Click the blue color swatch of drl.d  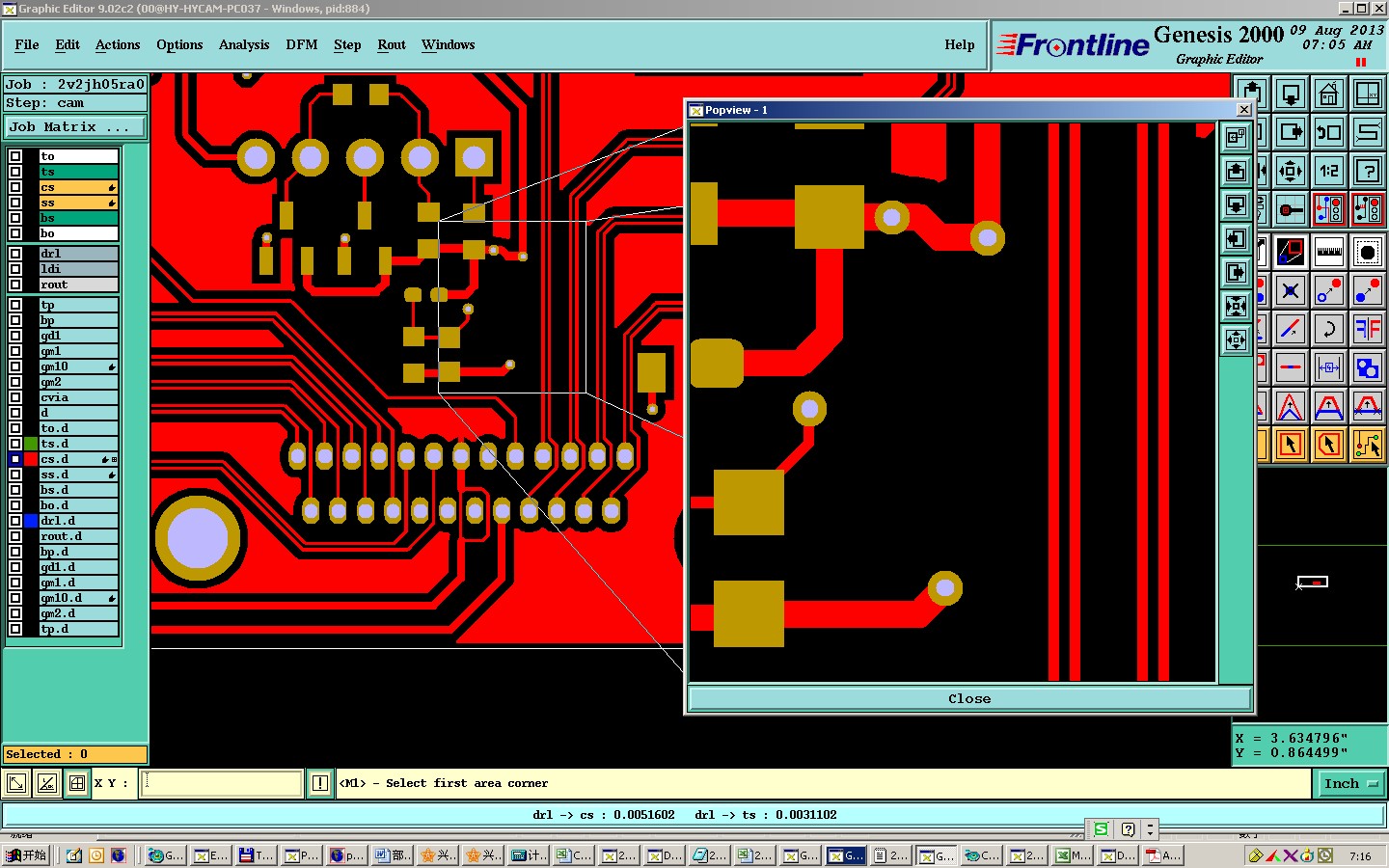[x=31, y=521]
